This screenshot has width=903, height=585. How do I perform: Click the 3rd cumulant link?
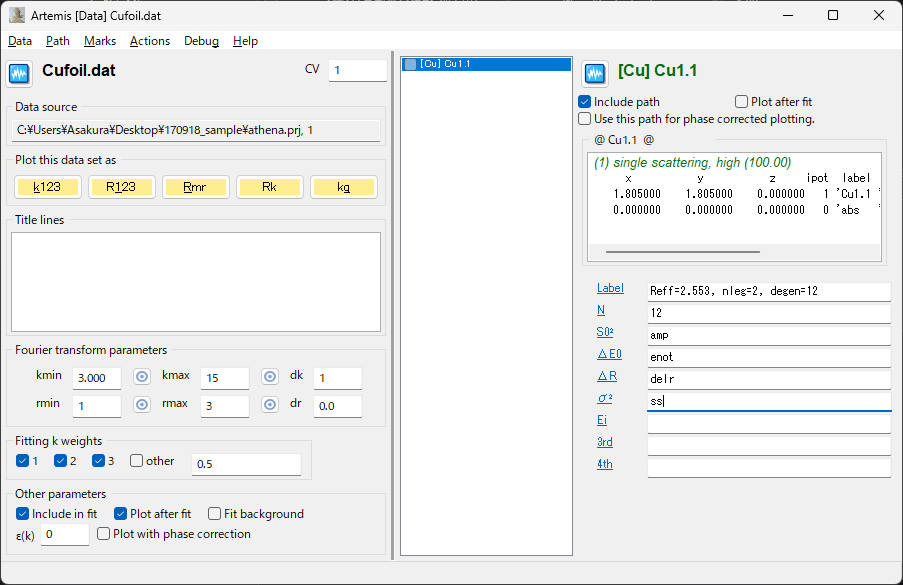point(605,442)
